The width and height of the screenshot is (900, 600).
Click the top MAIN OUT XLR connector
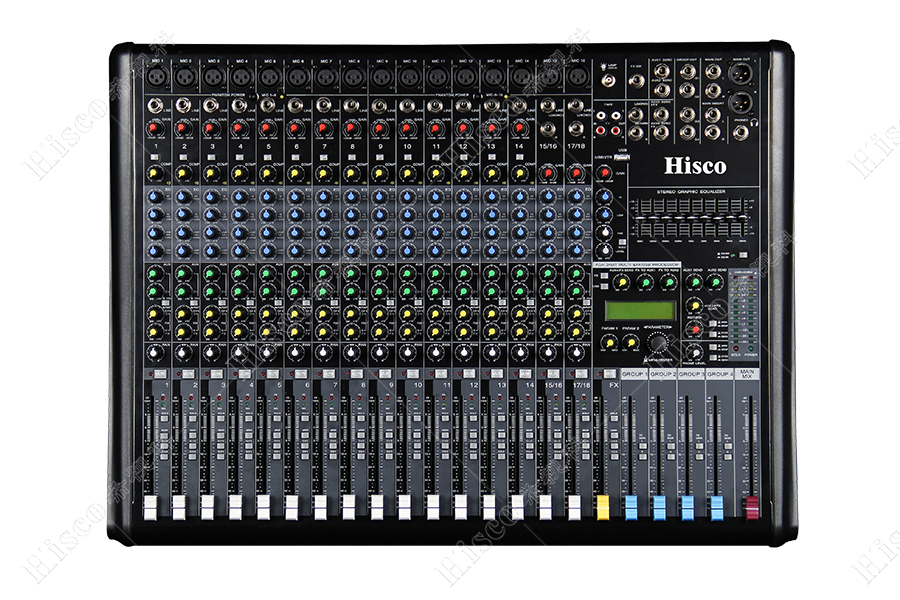(x=741, y=75)
